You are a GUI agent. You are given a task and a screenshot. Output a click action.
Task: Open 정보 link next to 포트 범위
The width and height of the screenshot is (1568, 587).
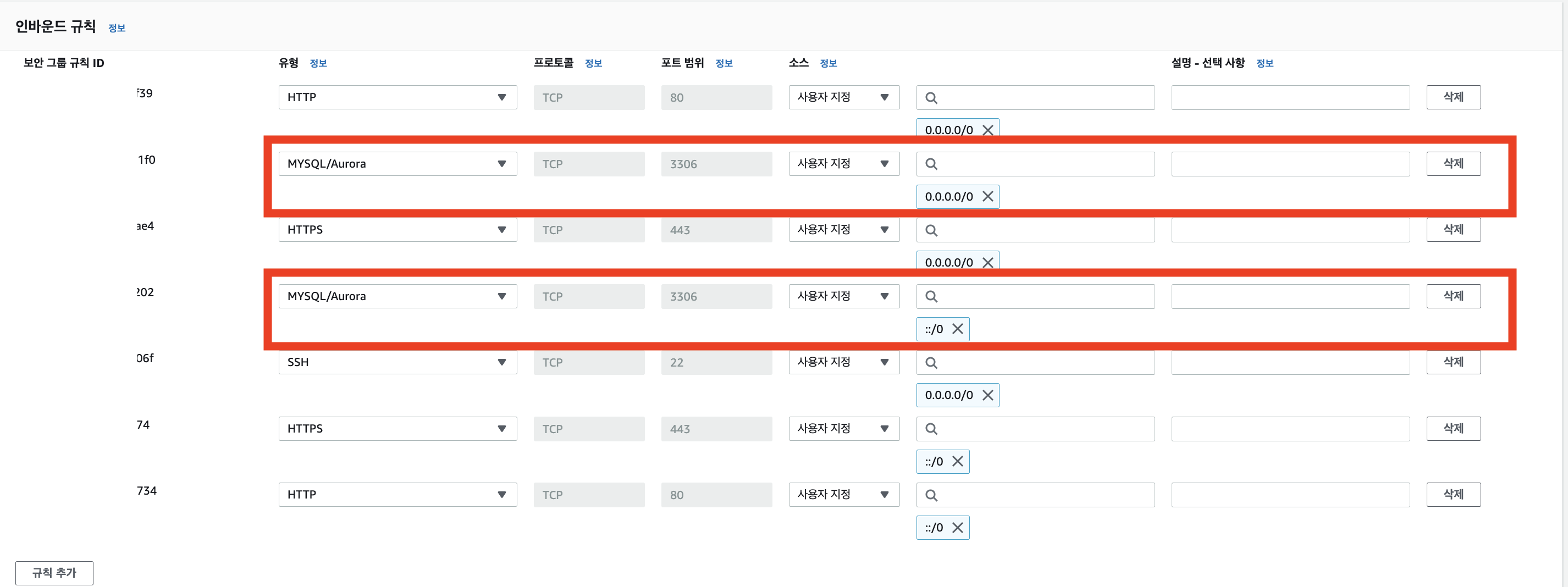[x=724, y=63]
